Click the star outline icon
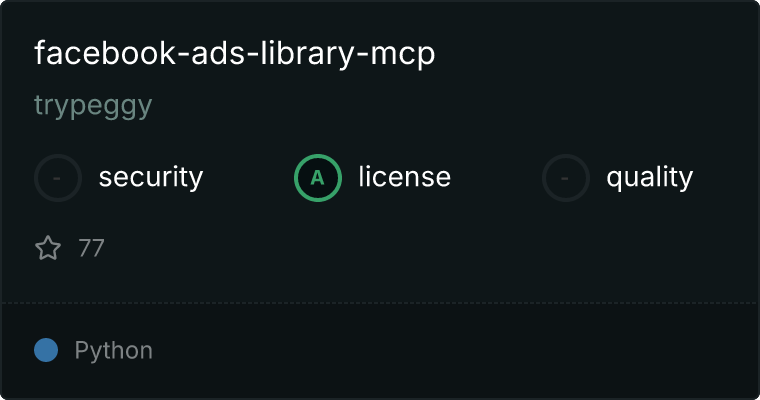The image size is (760, 400). (x=48, y=248)
